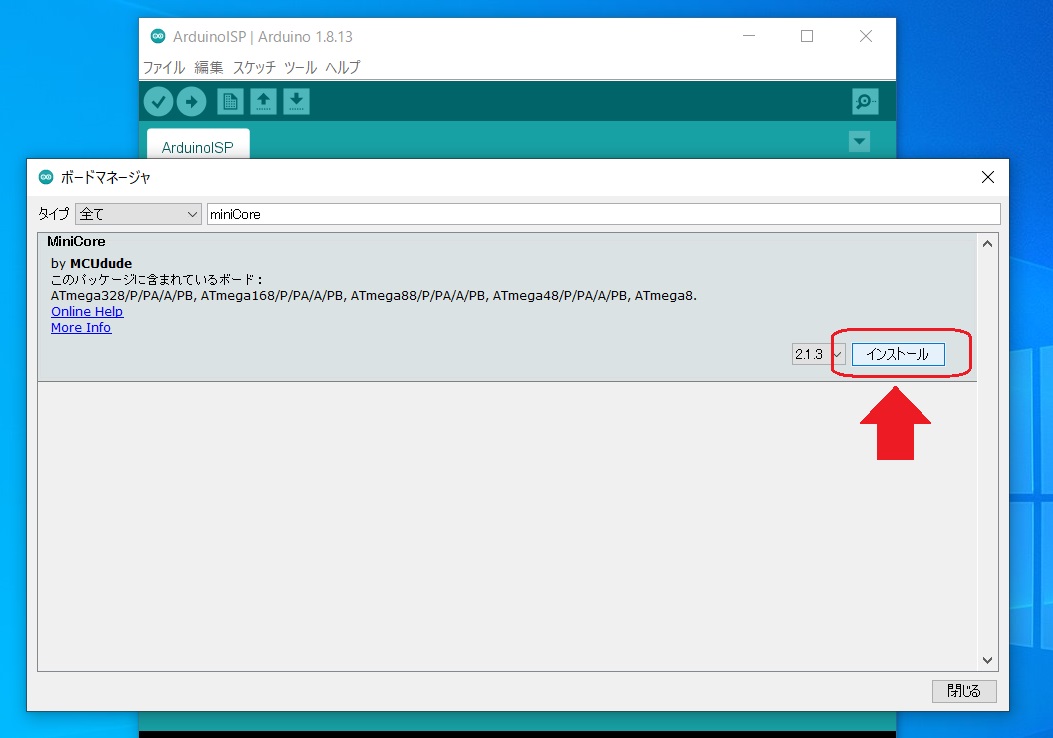Click the Verify checkmark icon in Arduino toolbar
This screenshot has width=1053, height=738.
(158, 102)
